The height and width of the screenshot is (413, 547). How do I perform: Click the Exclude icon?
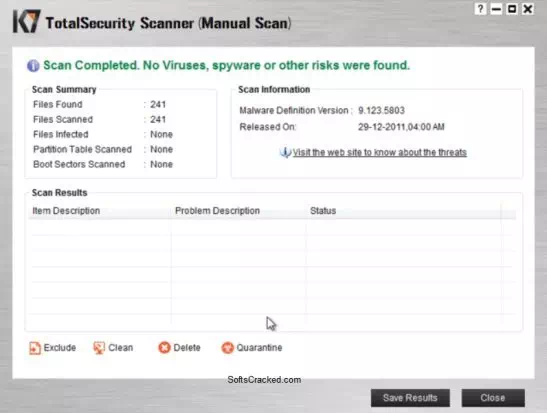(x=35, y=348)
